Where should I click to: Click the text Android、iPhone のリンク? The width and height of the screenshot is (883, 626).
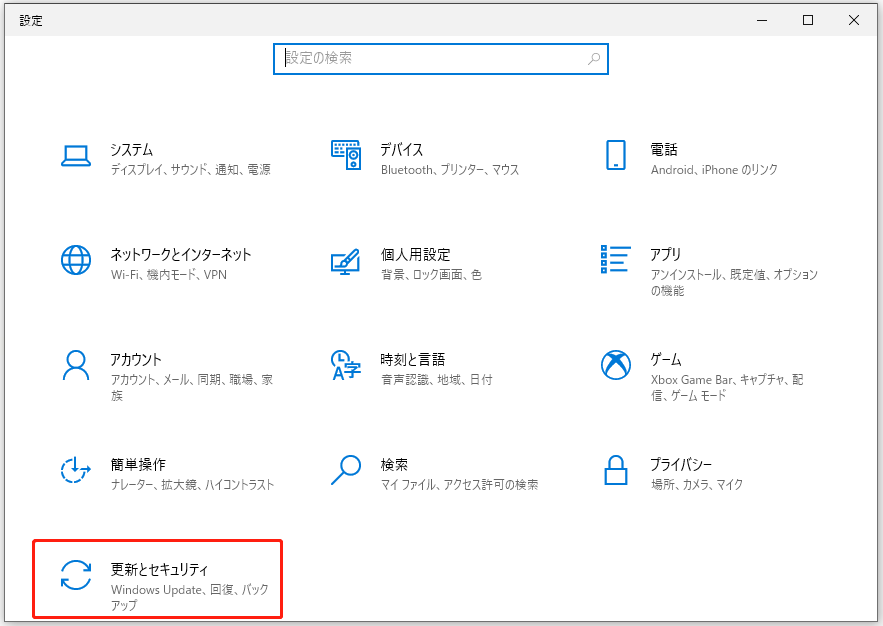pos(714,169)
